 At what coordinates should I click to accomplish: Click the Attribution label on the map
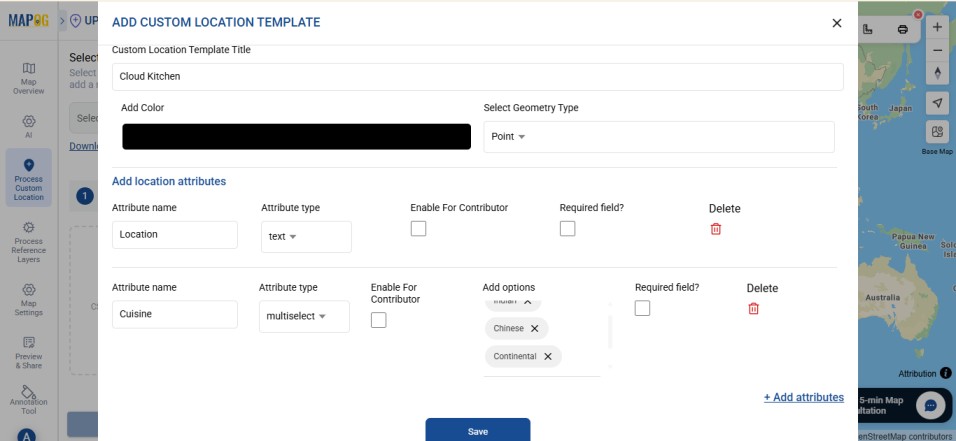pos(917,373)
